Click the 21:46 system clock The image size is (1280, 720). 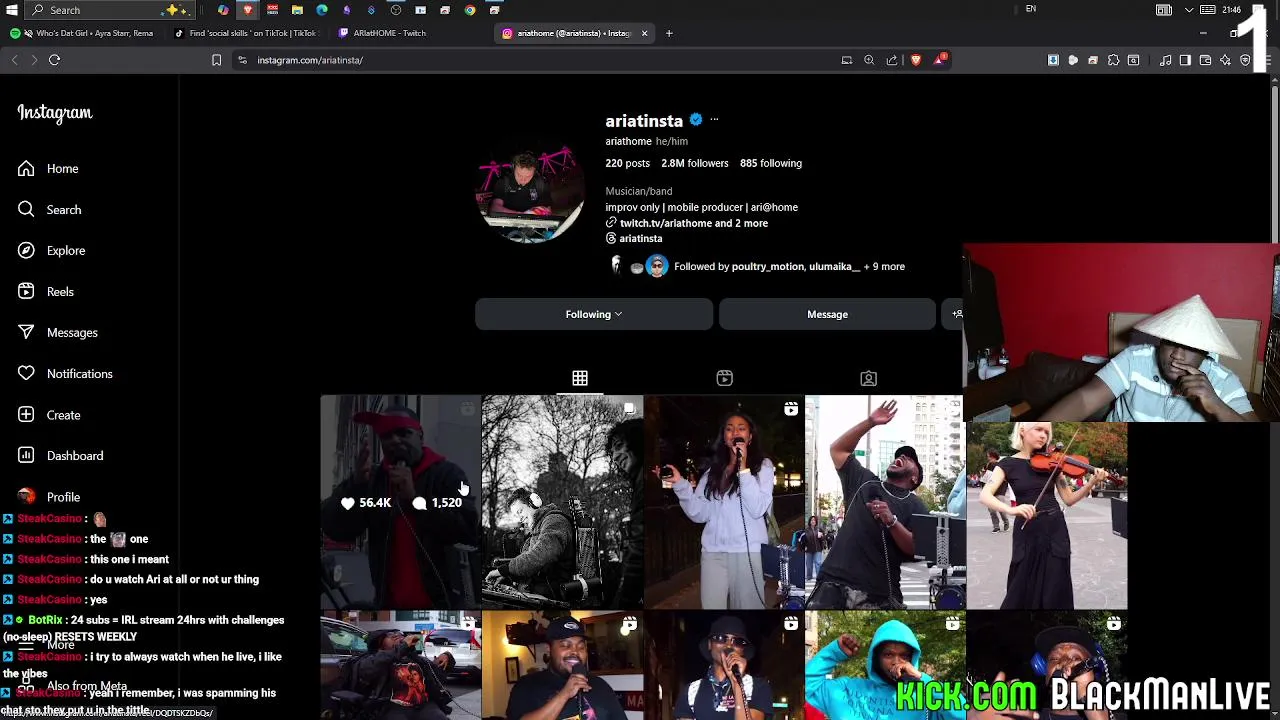tap(1231, 10)
